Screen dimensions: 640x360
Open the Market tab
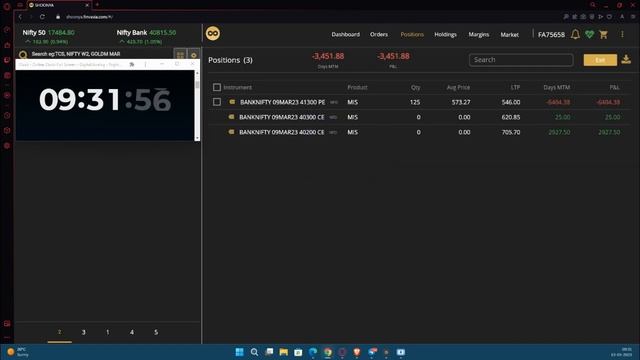point(509,34)
